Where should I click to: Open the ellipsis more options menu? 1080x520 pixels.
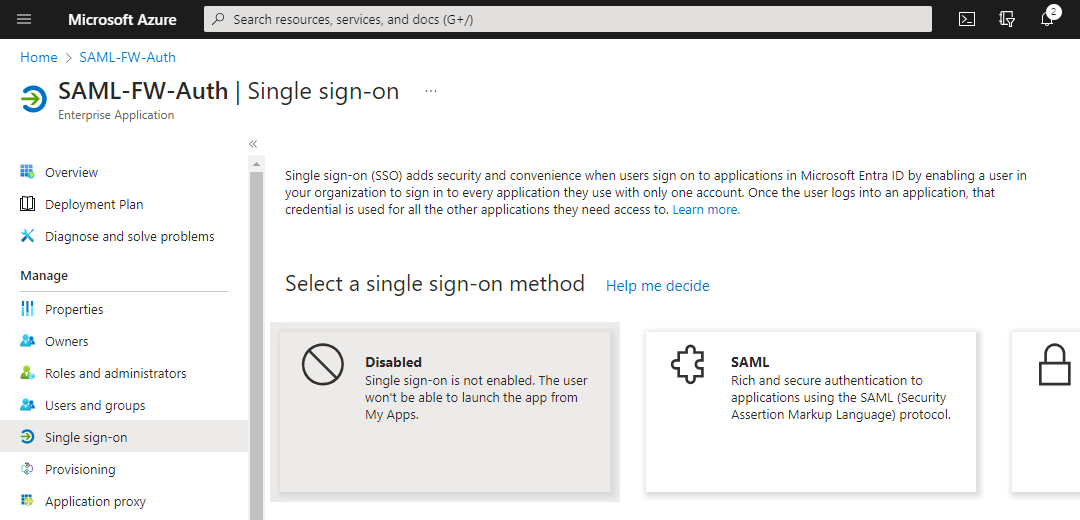coord(431,90)
